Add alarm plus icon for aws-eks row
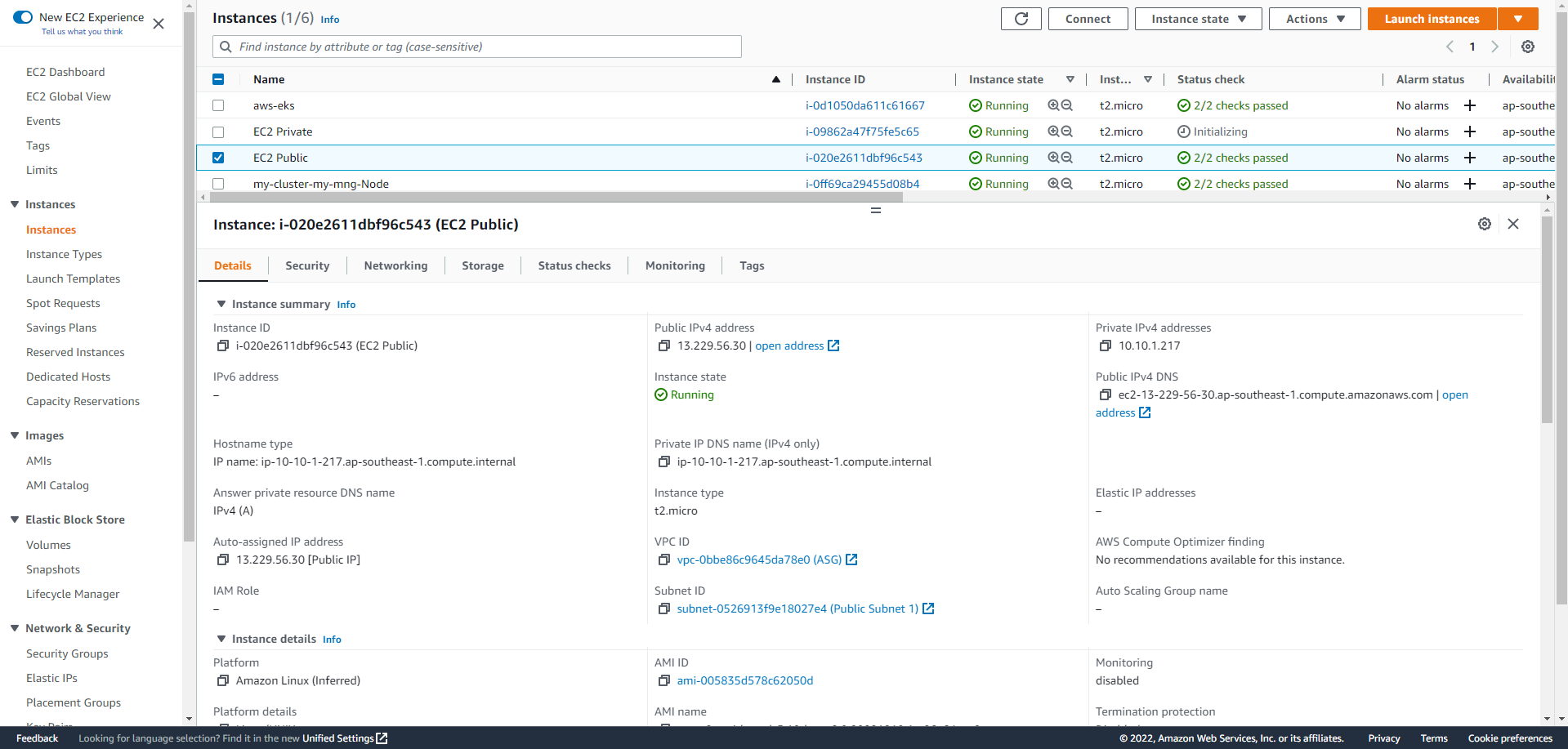The height and width of the screenshot is (749, 1568). (1469, 105)
